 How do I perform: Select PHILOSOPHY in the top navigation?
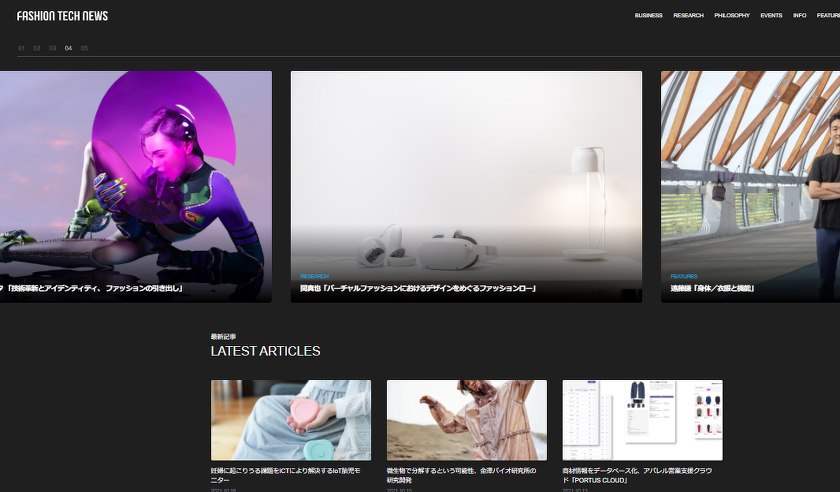click(732, 16)
